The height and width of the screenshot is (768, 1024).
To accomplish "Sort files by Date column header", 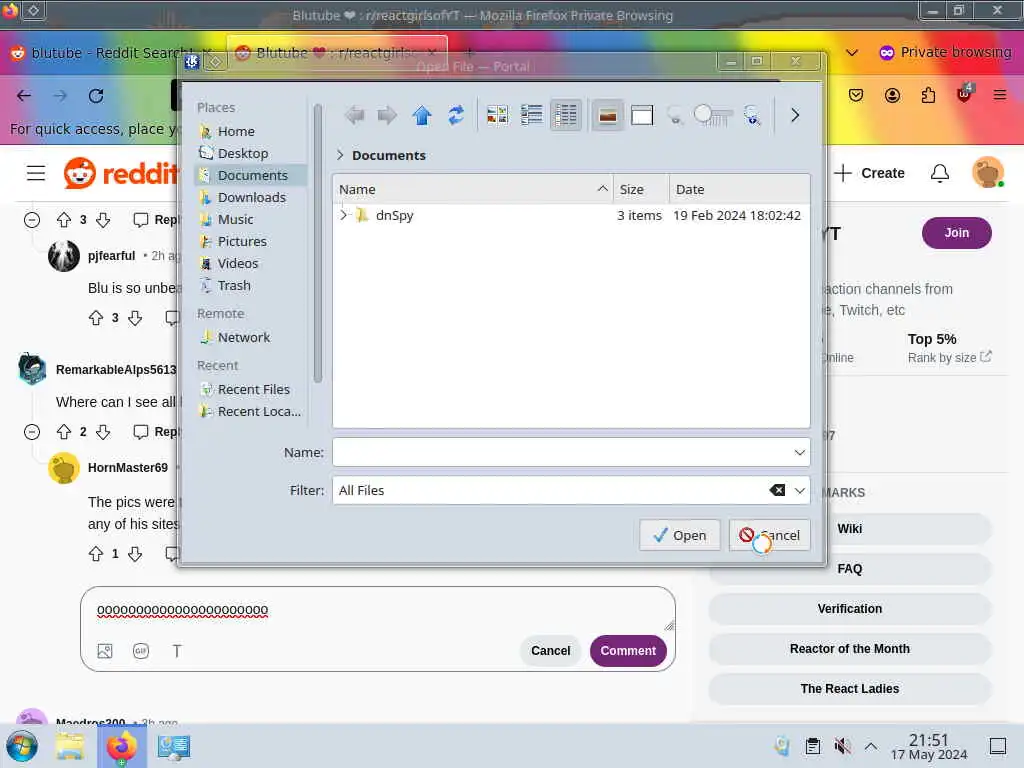I will [739, 189].
